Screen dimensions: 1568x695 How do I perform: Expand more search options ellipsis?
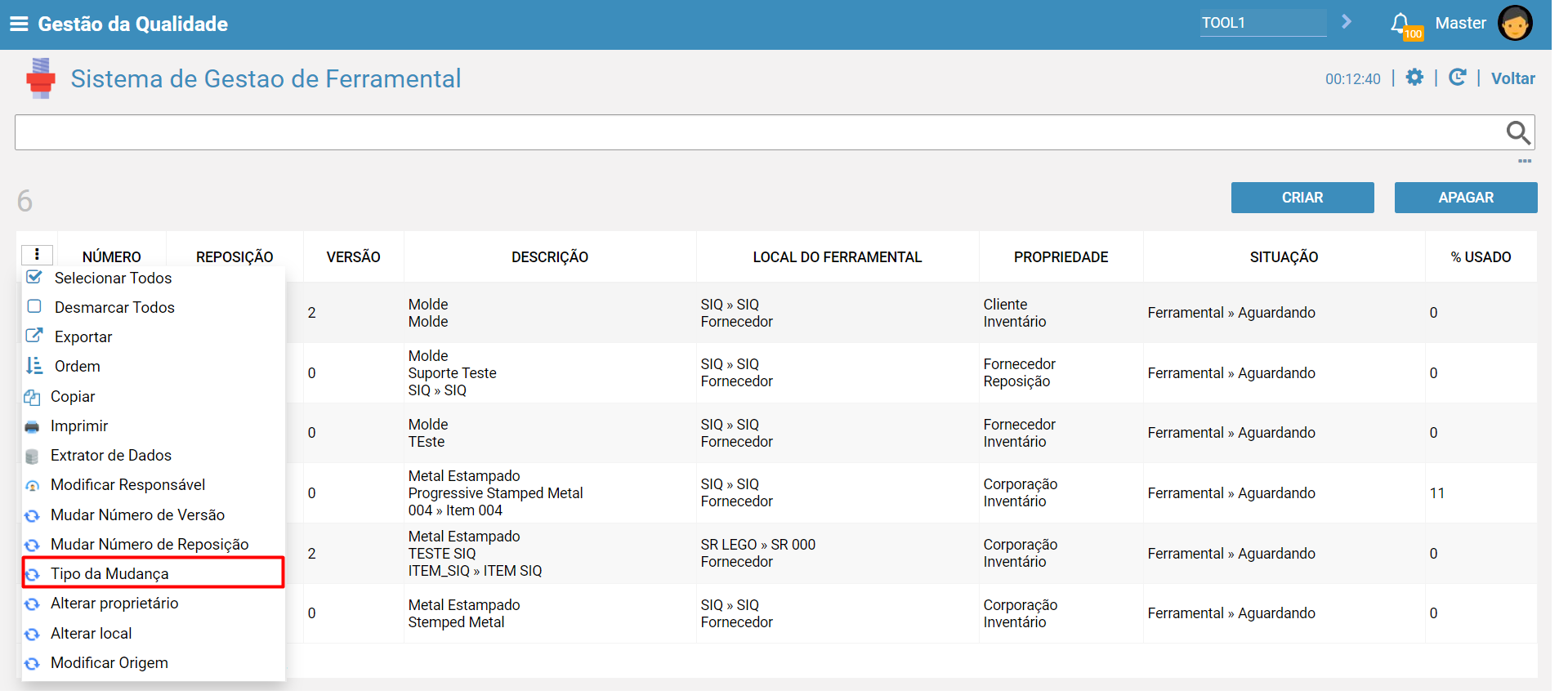1525,161
